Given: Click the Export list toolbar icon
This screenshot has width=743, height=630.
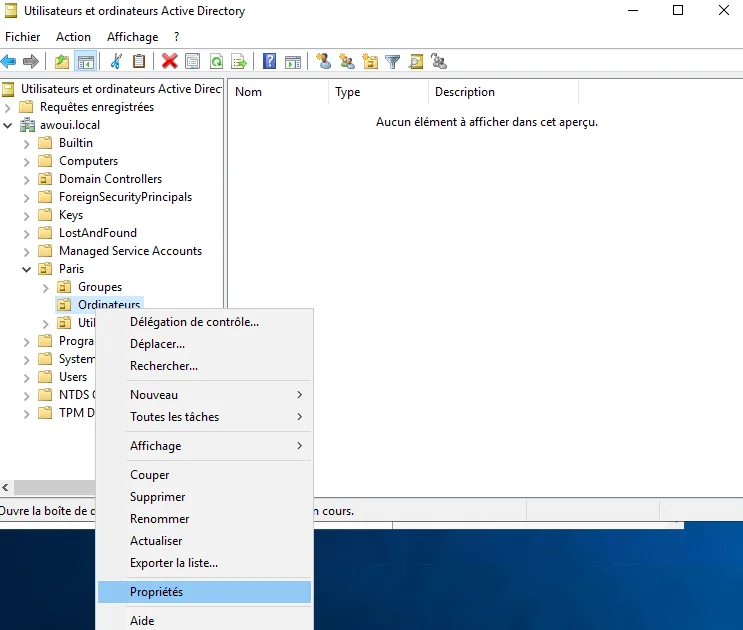Looking at the screenshot, I should [x=239, y=62].
